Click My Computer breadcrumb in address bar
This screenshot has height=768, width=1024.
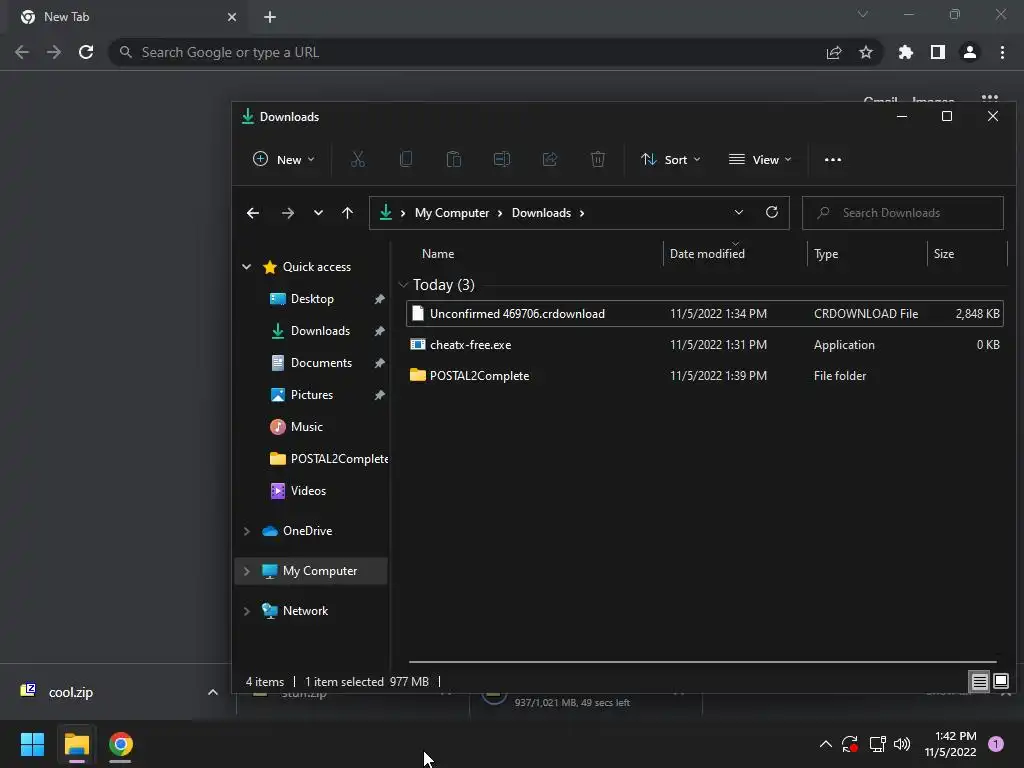tap(452, 213)
